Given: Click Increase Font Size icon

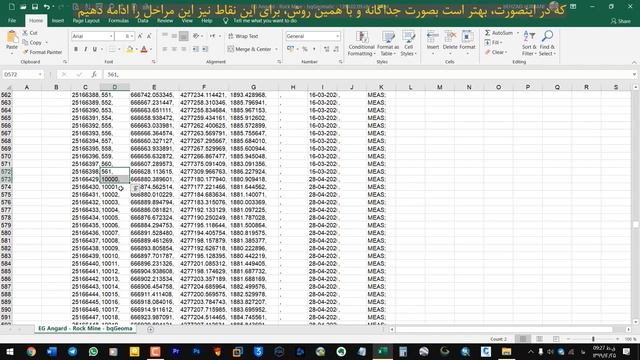Looking at the screenshot, I should [140, 36].
